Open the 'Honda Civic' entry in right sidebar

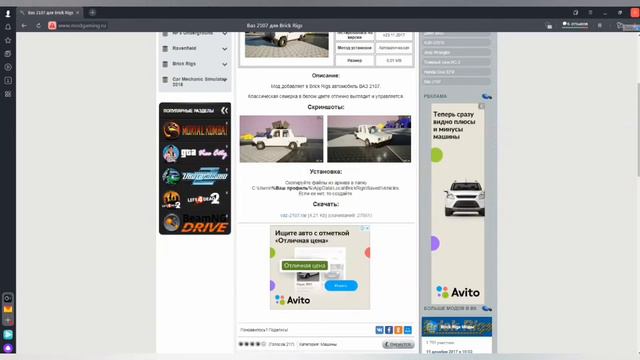457,72
